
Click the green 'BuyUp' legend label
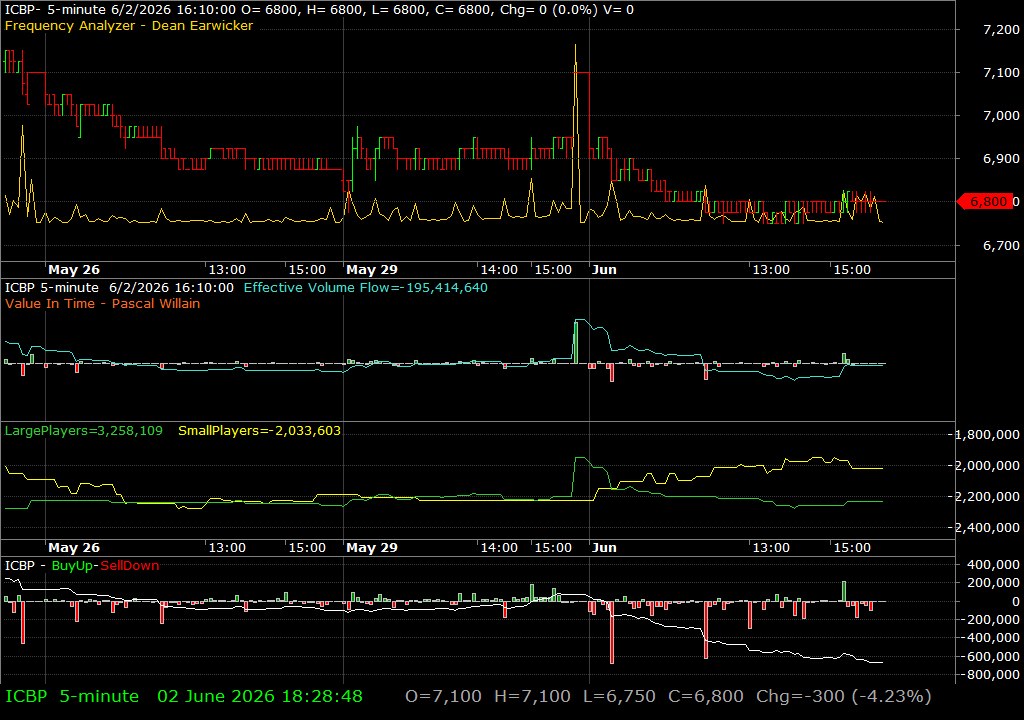pyautogui.click(x=72, y=566)
